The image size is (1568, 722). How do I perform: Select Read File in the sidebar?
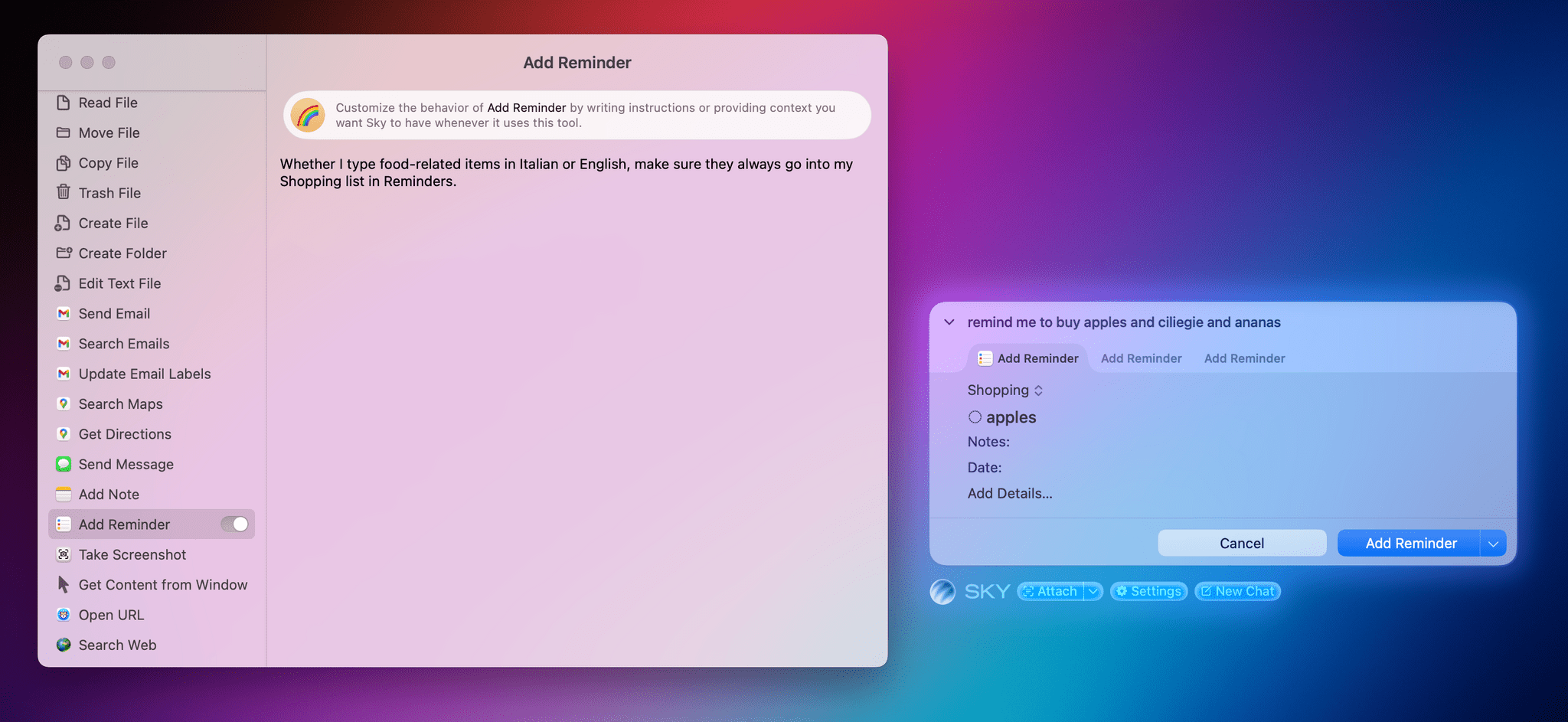point(152,103)
